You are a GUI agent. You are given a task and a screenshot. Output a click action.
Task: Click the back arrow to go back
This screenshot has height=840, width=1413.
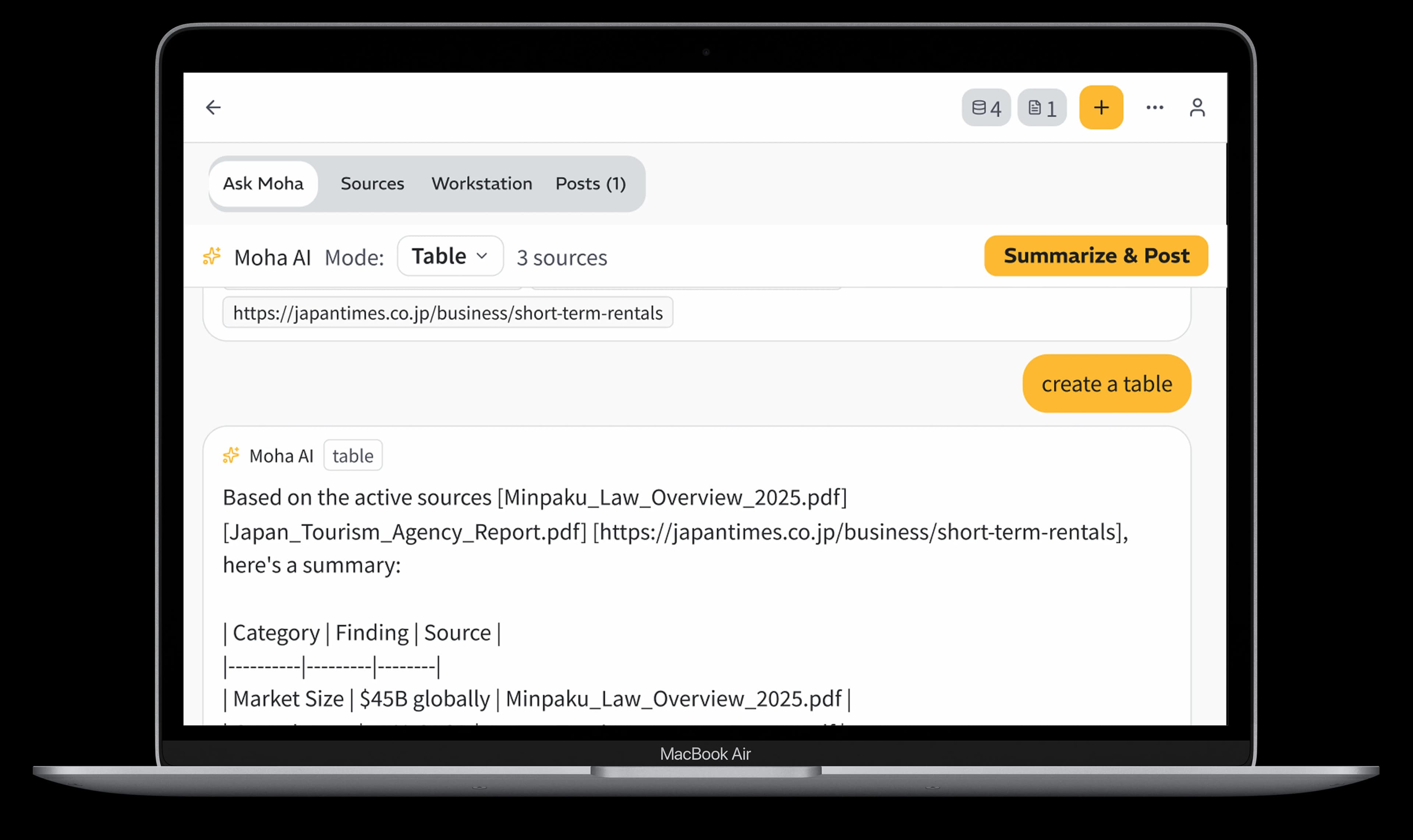coord(213,107)
